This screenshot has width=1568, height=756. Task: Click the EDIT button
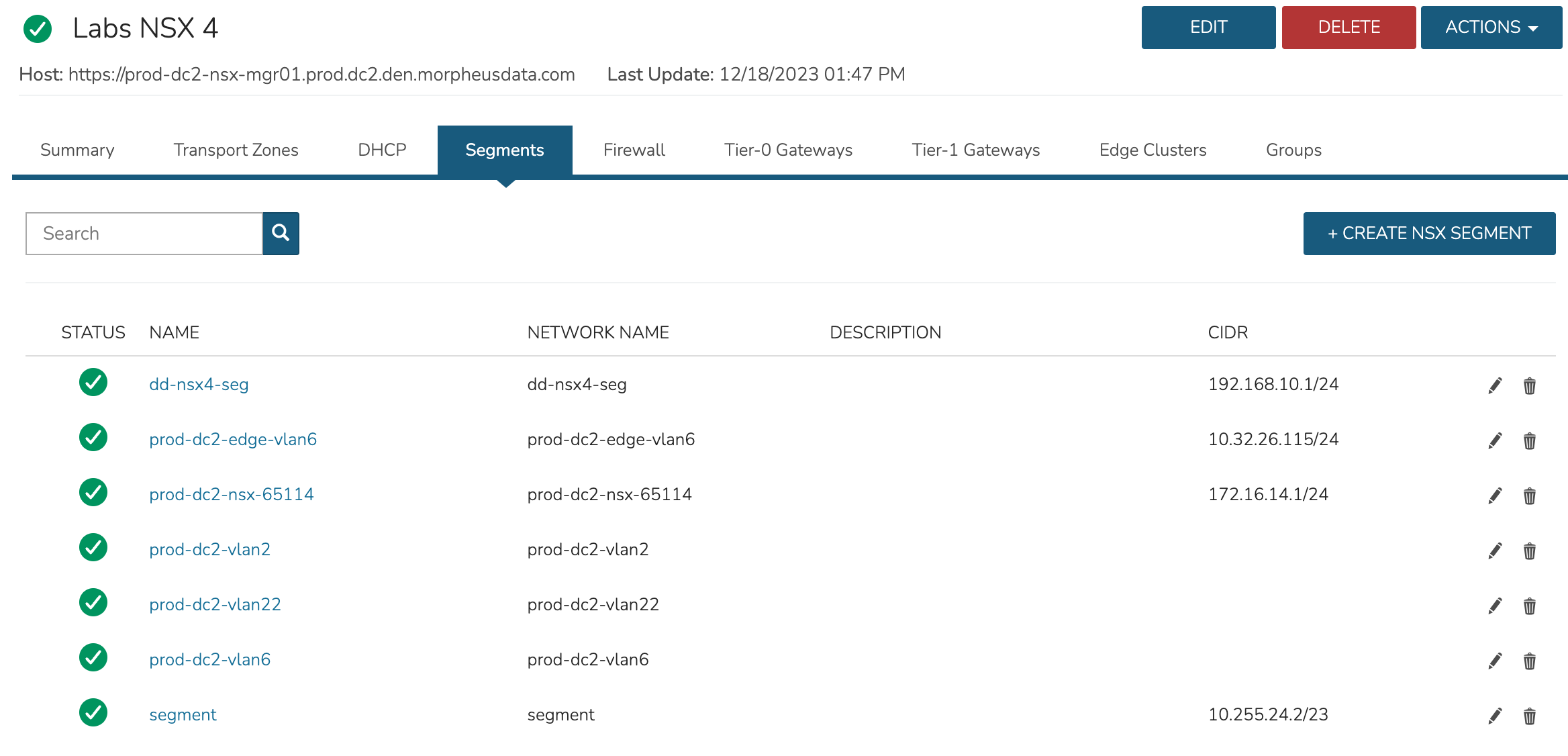pyautogui.click(x=1208, y=28)
